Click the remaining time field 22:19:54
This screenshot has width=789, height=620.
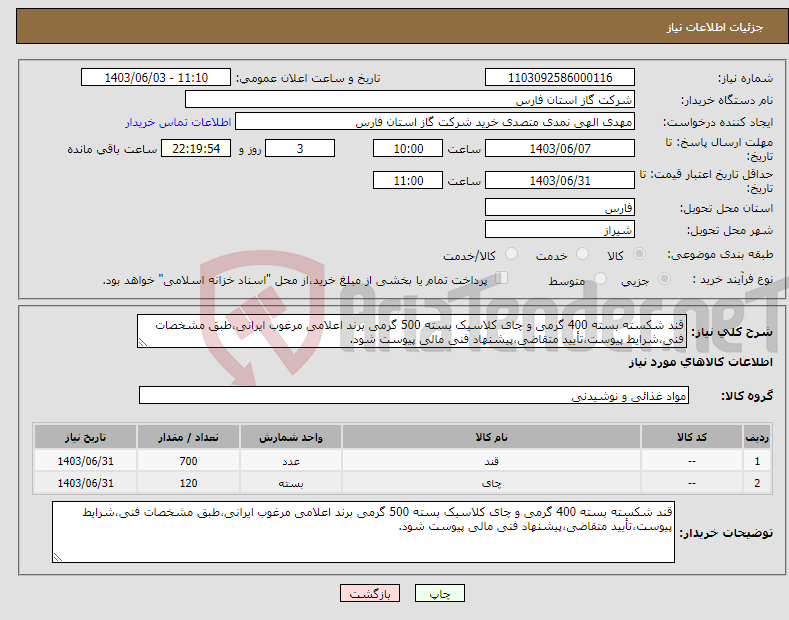pyautogui.click(x=196, y=148)
